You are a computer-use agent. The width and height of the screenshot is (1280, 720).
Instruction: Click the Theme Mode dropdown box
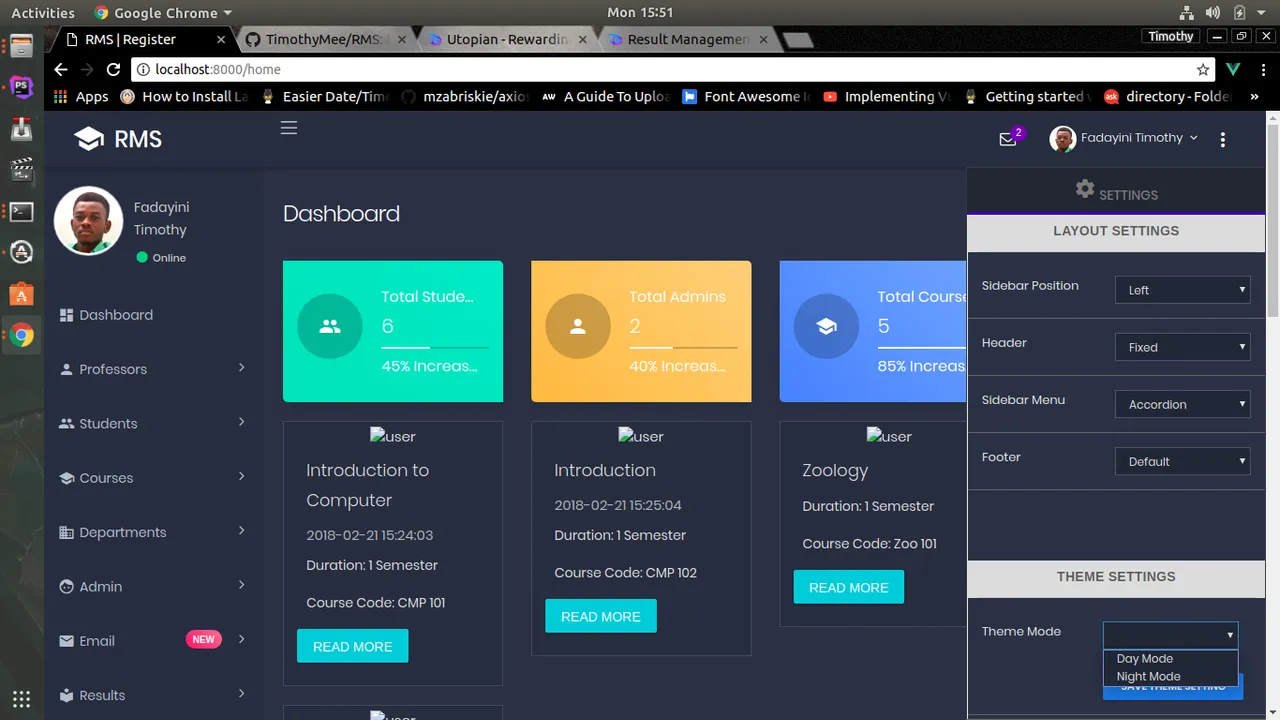coord(1171,635)
